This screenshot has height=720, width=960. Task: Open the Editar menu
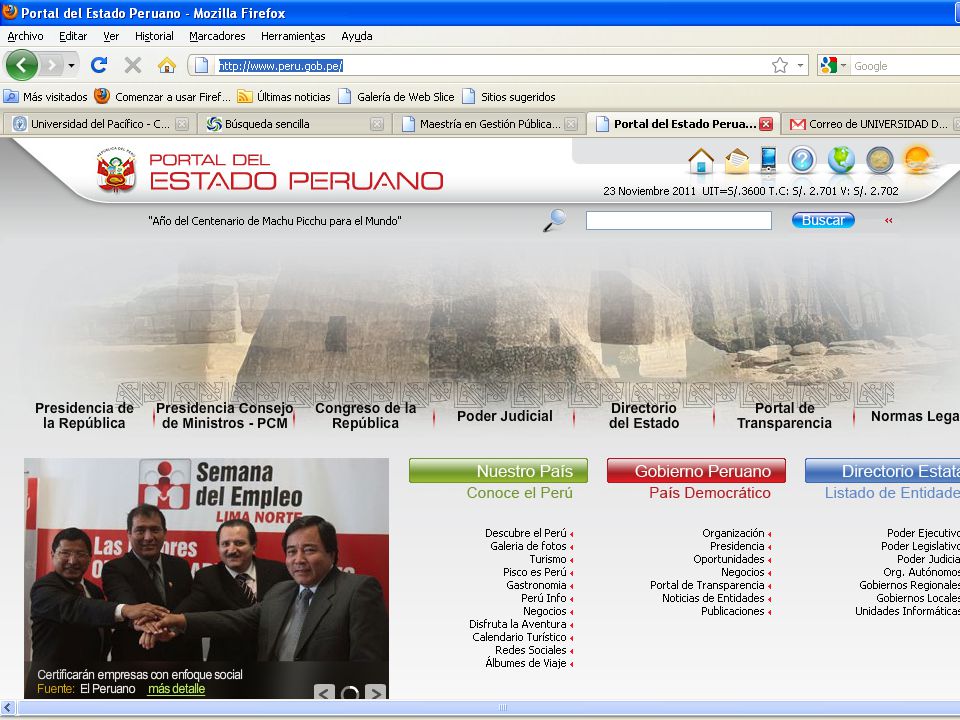click(x=73, y=36)
